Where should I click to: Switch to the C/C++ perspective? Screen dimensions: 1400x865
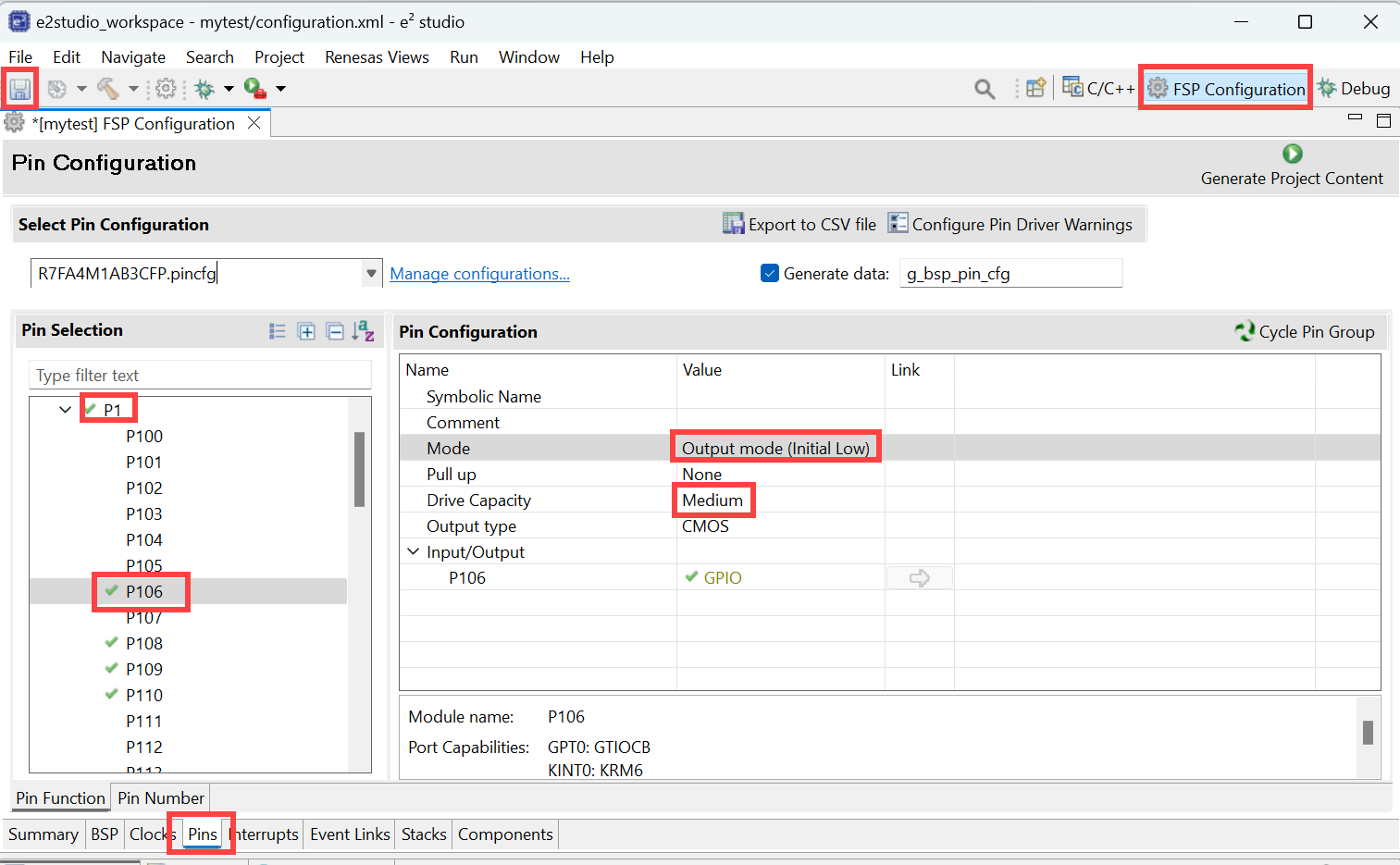pyautogui.click(x=1098, y=88)
